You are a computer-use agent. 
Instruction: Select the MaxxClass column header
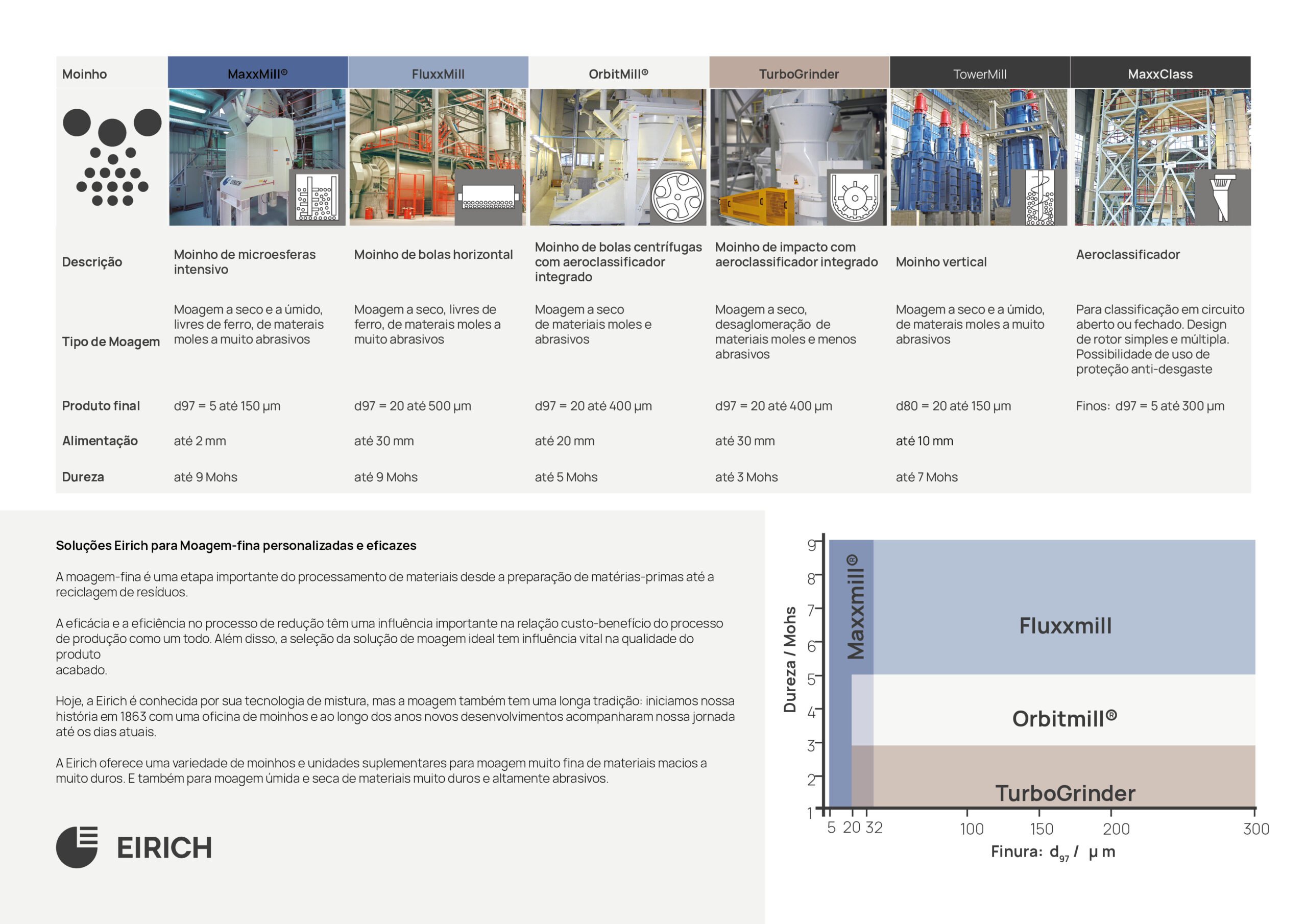(x=1160, y=72)
